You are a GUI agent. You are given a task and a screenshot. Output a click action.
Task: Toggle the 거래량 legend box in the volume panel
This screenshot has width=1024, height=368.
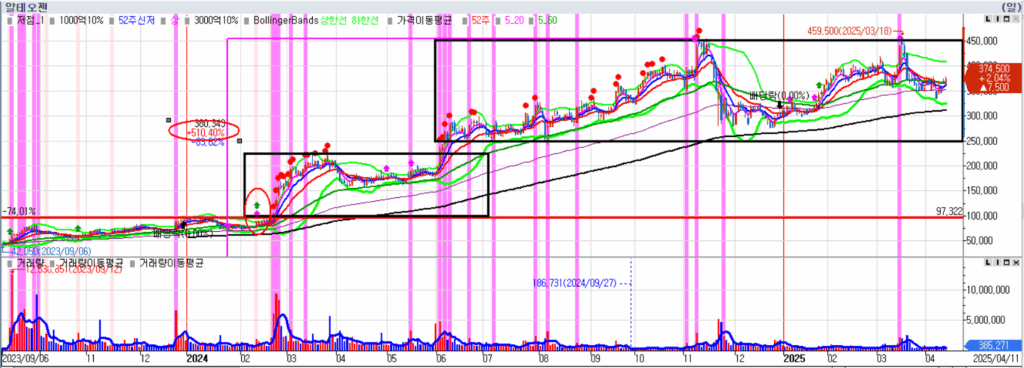(x=10, y=263)
